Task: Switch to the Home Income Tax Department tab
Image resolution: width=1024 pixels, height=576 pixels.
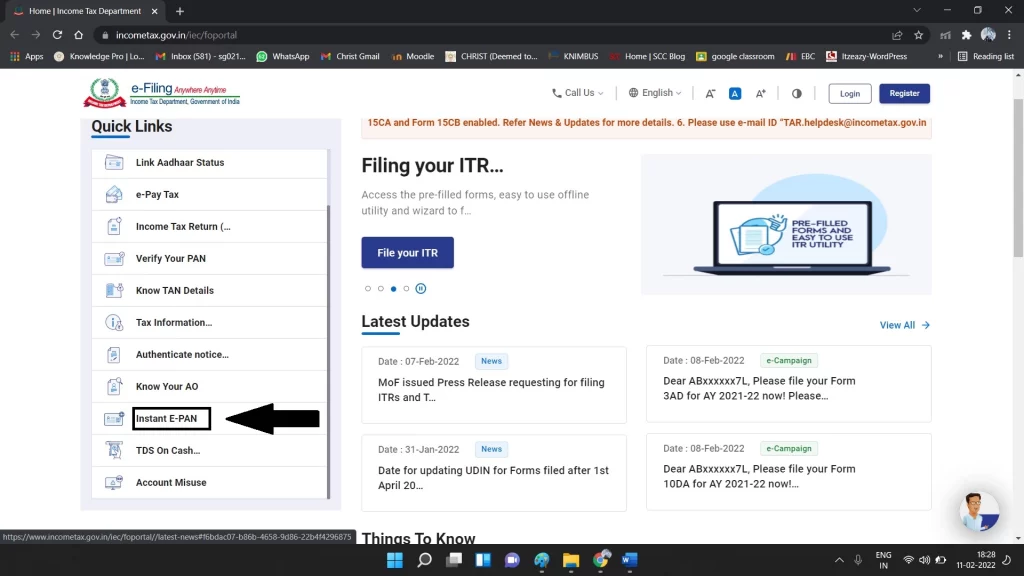Action: pyautogui.click(x=85, y=11)
